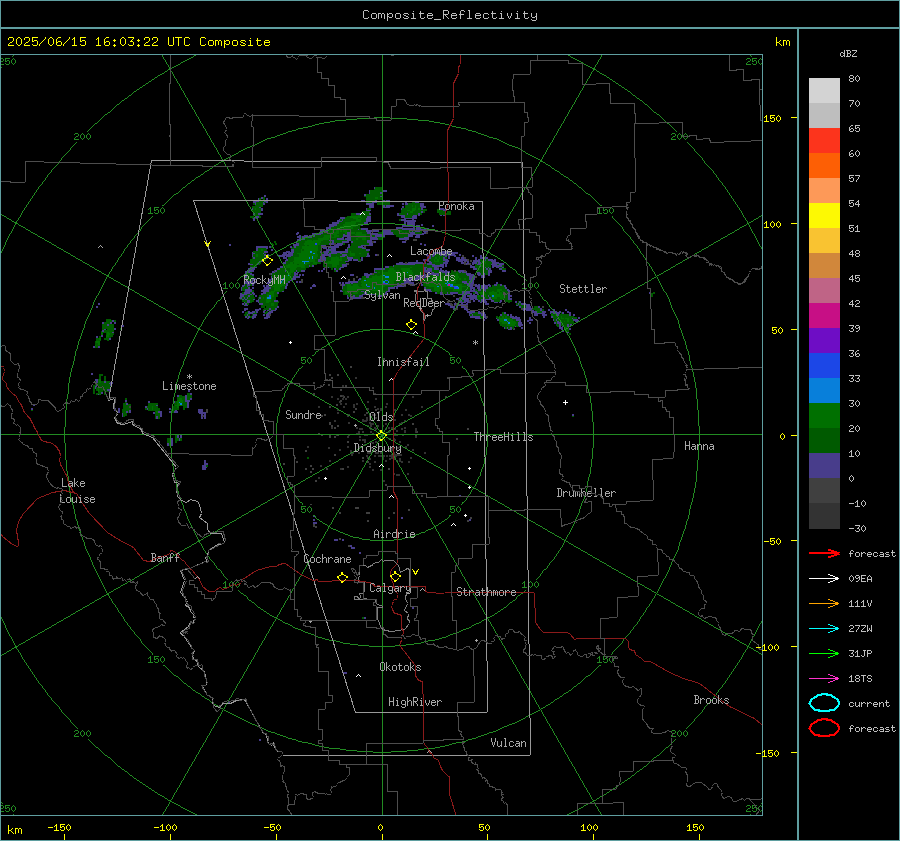Click the red forecast ellipse legend icon

click(824, 728)
